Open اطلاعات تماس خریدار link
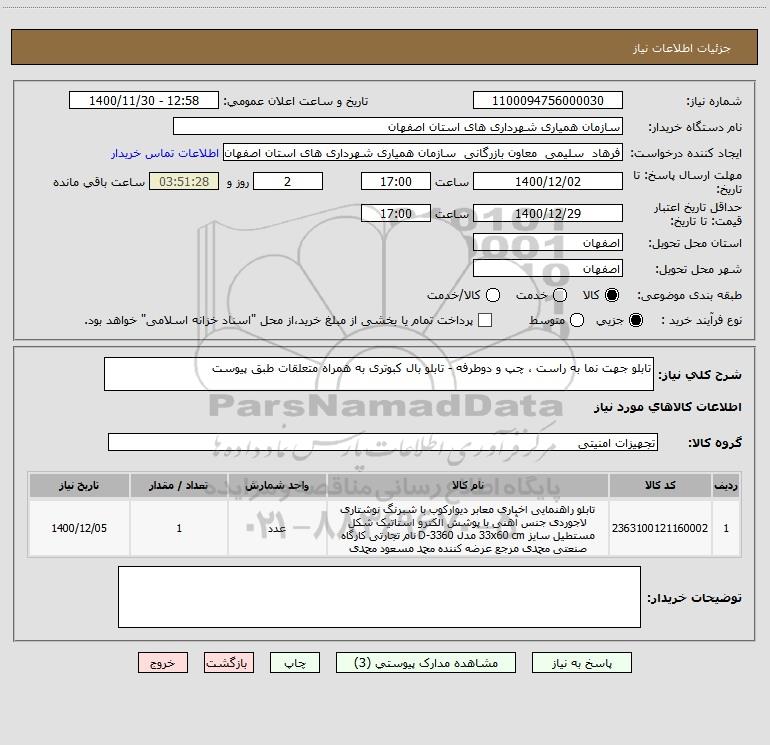Viewport: 770px width, 745px height. (x=165, y=153)
